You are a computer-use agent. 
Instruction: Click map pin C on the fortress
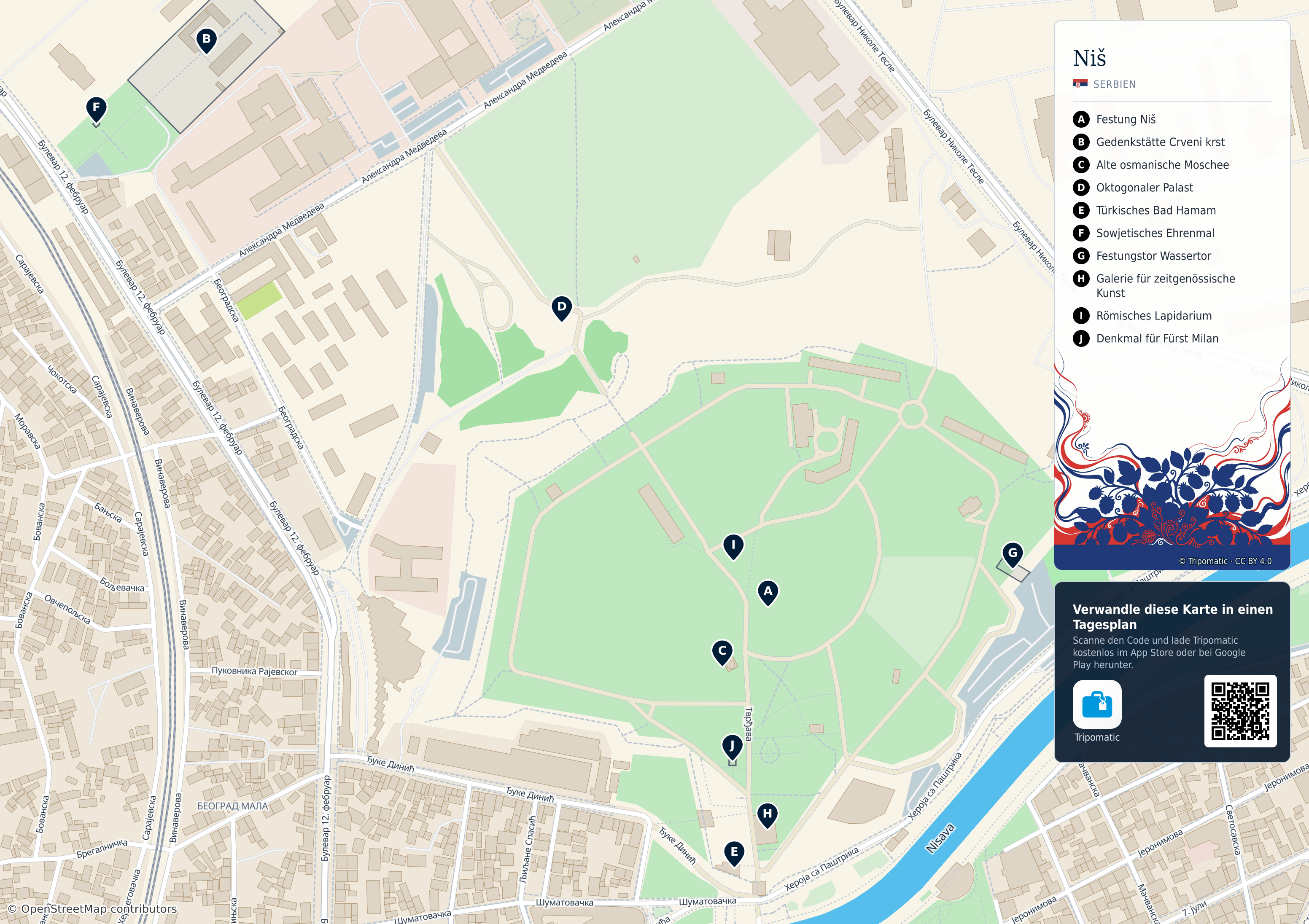tap(722, 652)
